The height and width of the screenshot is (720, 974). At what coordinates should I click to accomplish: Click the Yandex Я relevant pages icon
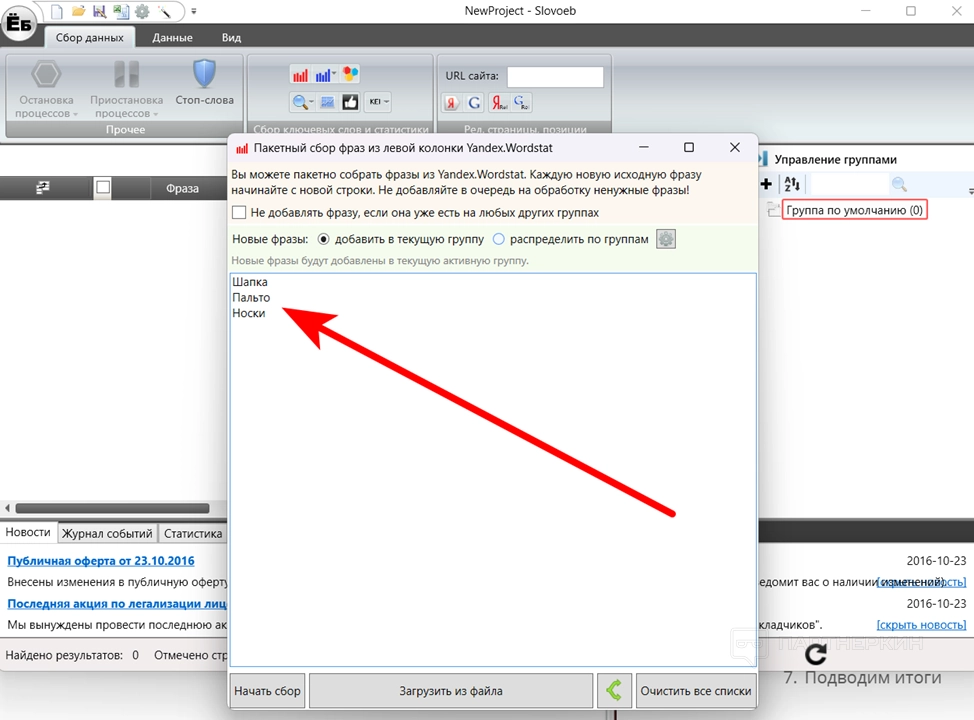pyautogui.click(x=451, y=103)
